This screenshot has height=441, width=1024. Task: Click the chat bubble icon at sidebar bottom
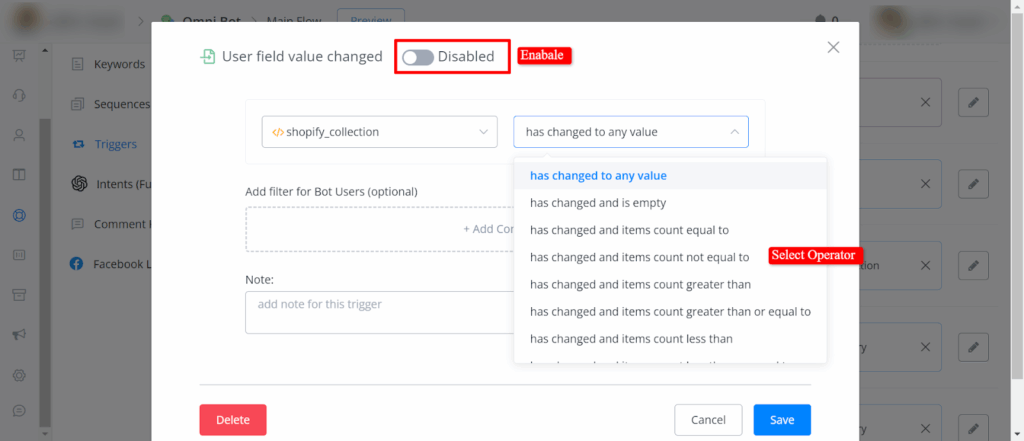18,411
